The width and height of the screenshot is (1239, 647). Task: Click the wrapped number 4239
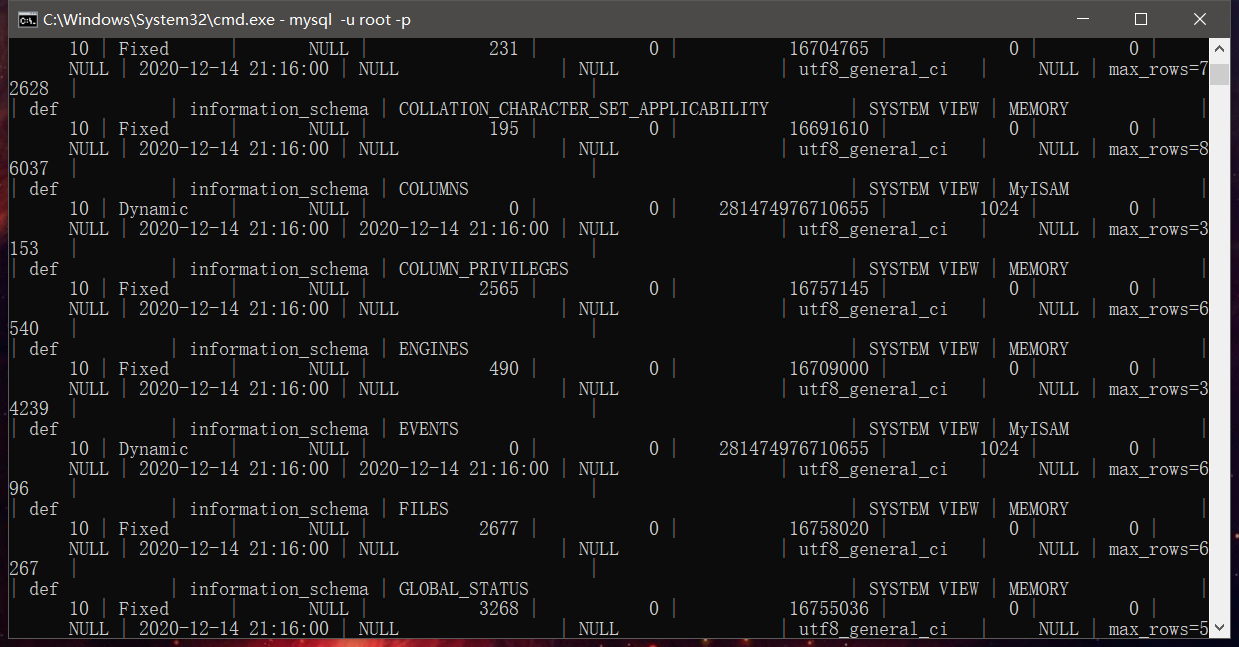point(29,409)
